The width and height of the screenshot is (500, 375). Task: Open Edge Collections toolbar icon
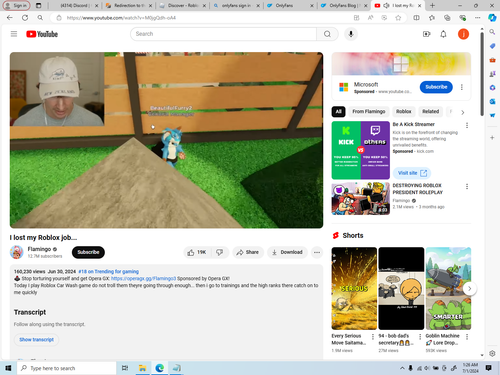tap(447, 18)
